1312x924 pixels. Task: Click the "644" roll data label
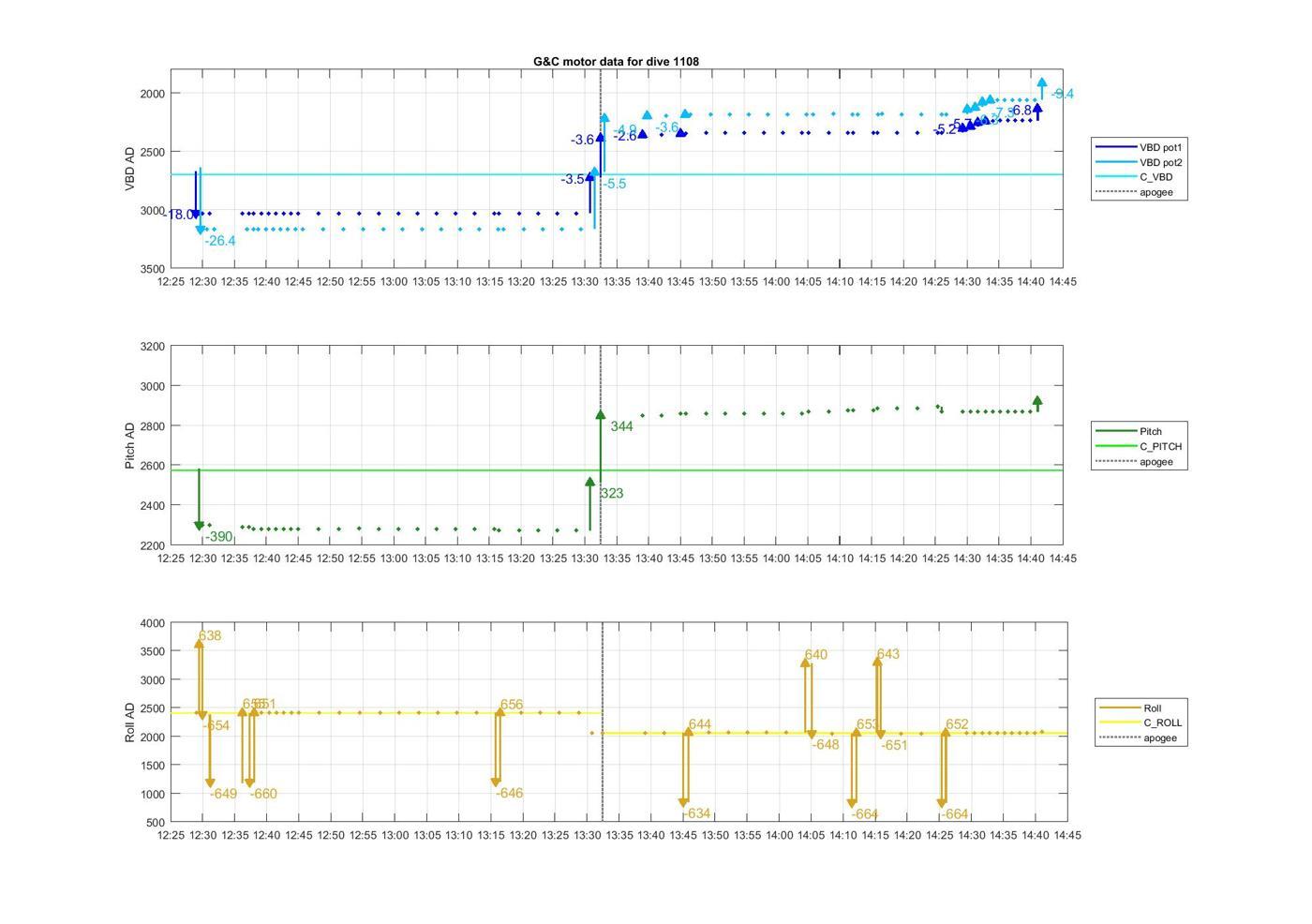700,724
